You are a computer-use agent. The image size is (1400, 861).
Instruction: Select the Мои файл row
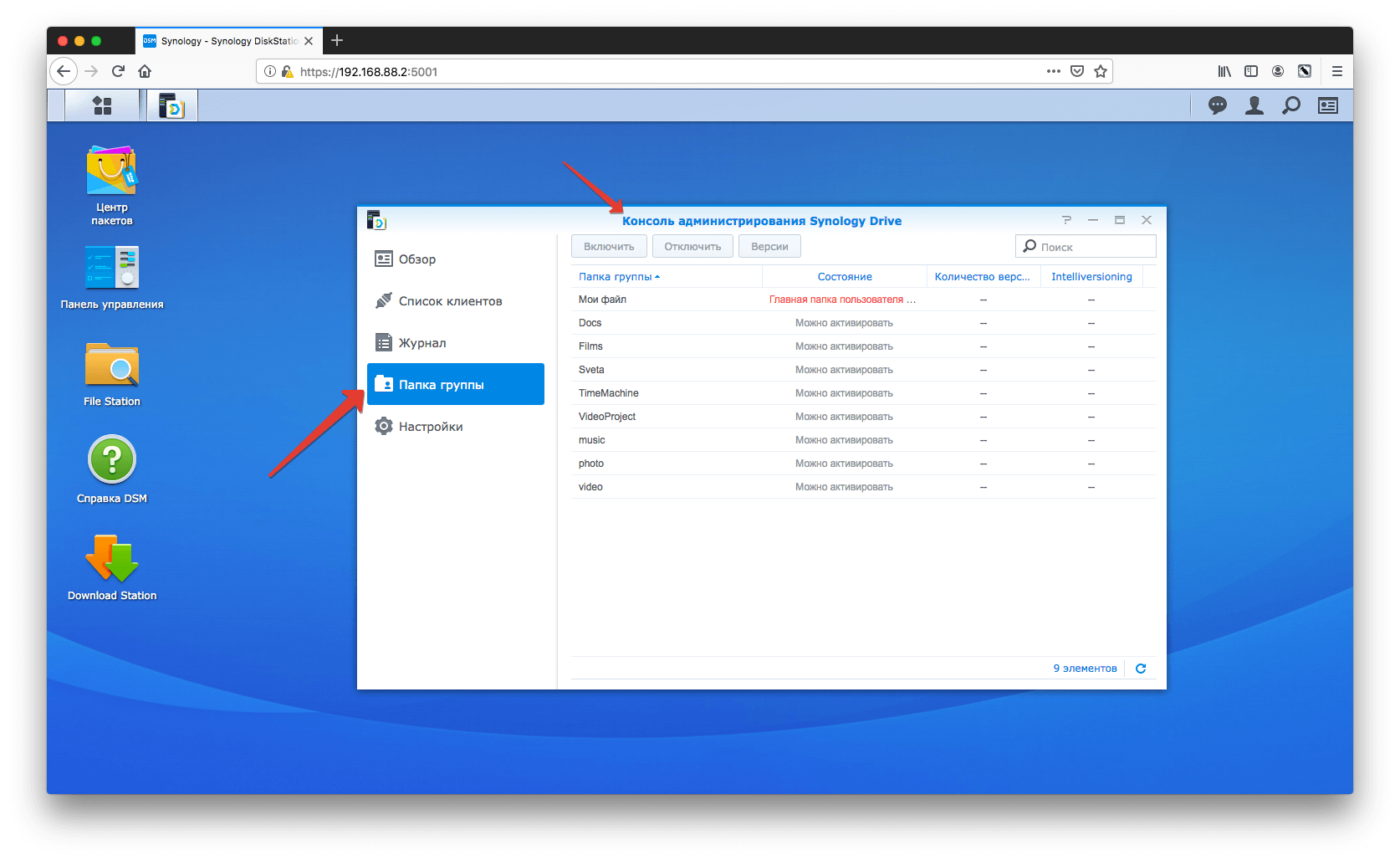(864, 300)
